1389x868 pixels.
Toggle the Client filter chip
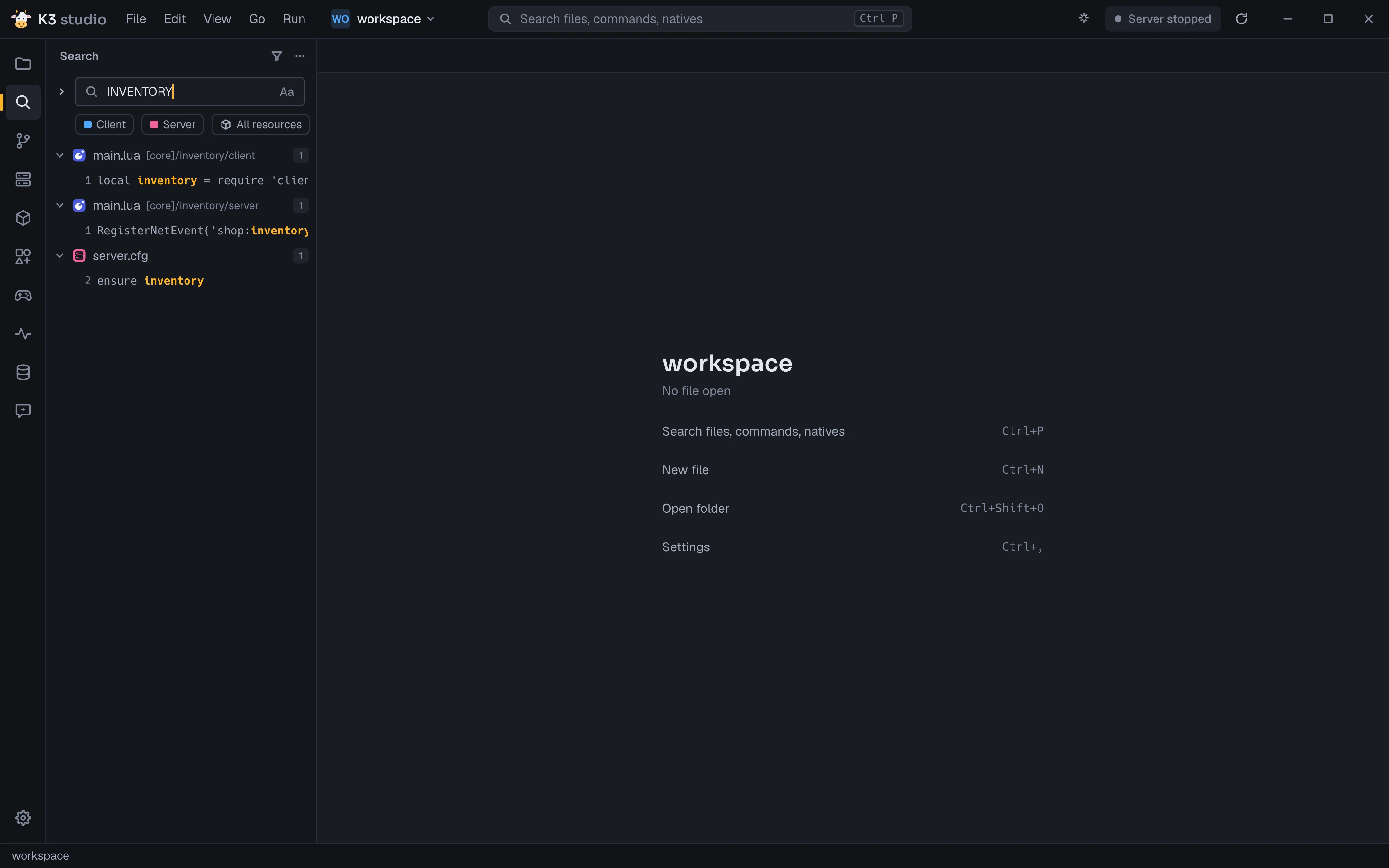click(x=104, y=125)
